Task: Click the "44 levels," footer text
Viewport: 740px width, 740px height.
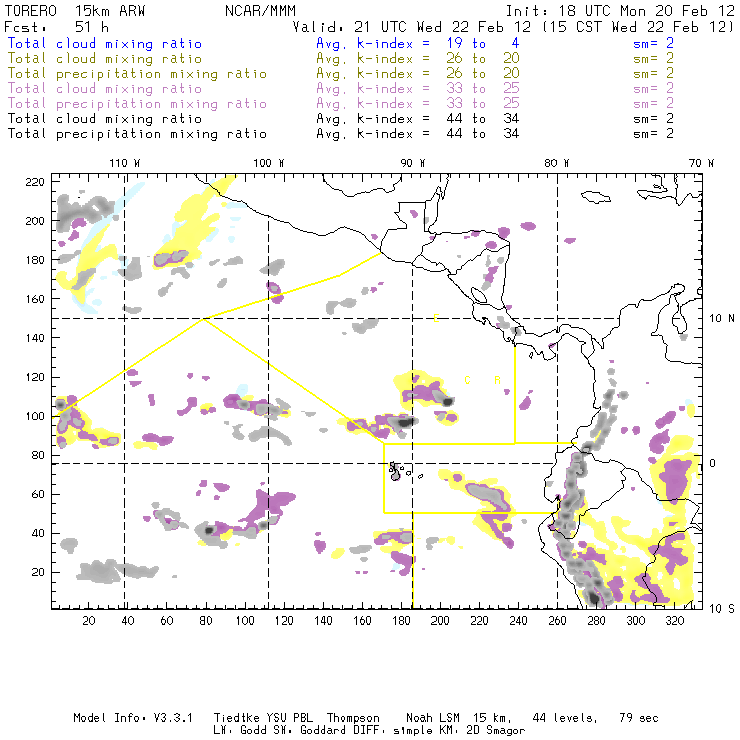Action: point(565,718)
